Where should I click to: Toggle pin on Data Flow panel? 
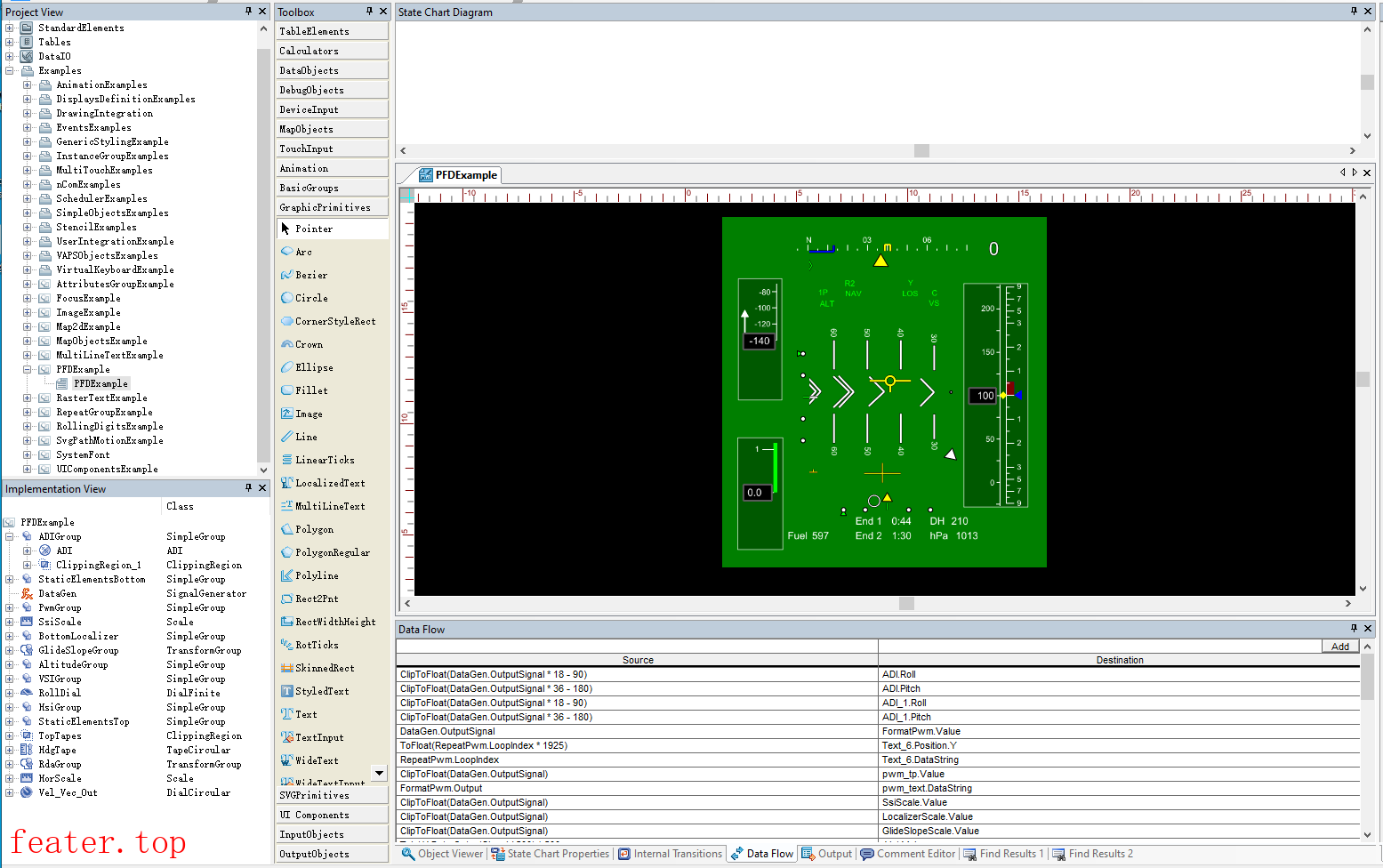(1354, 628)
